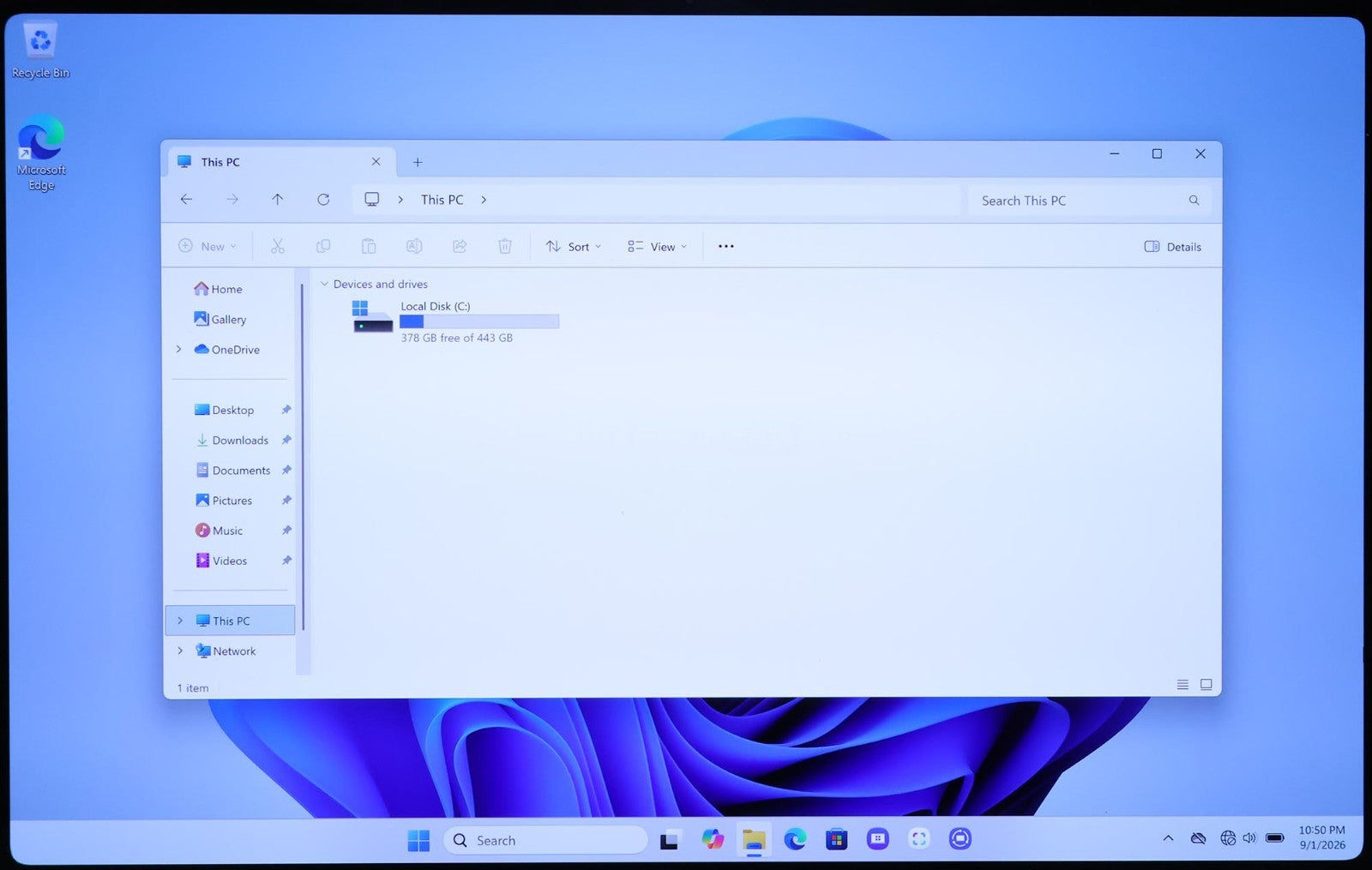Switch to details list view icon
This screenshot has width=1372, height=870.
pos(1182,685)
